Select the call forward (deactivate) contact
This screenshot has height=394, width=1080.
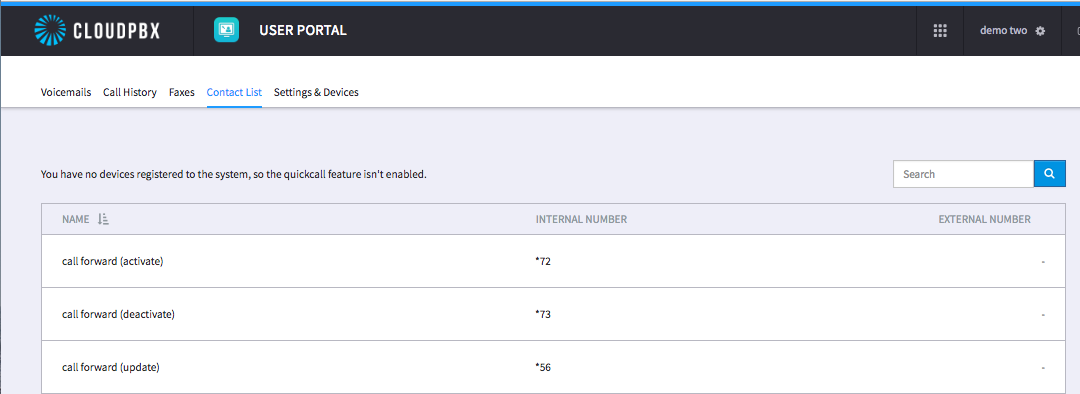point(554,315)
